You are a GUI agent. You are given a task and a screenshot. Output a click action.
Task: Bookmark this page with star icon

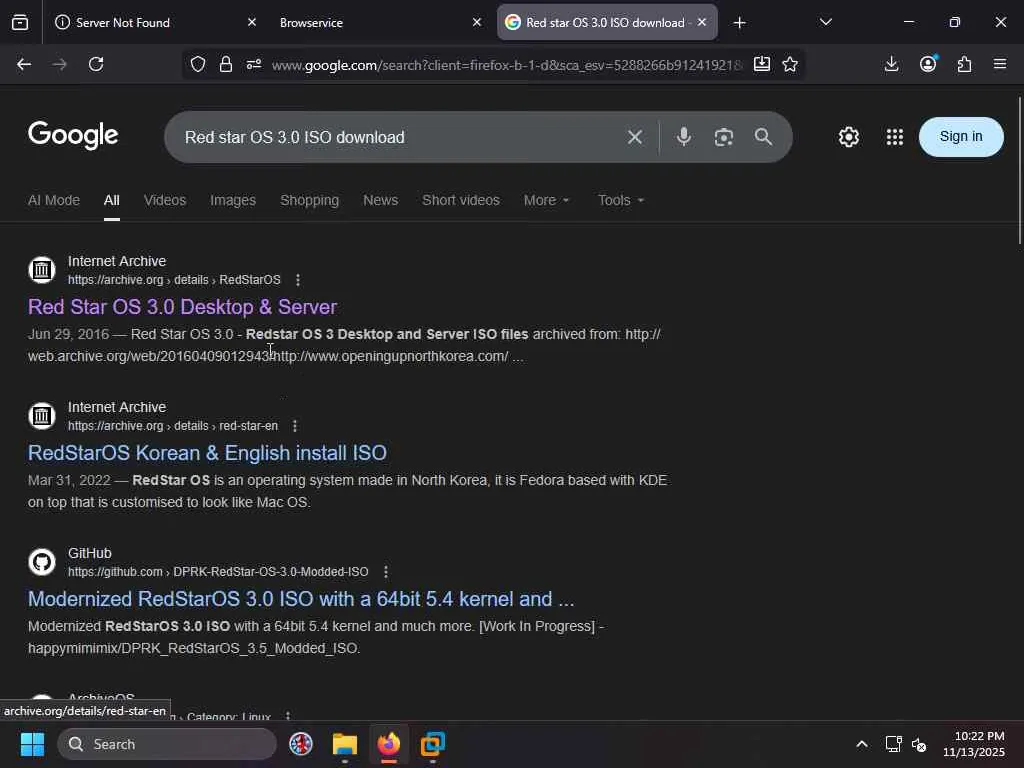pos(790,64)
